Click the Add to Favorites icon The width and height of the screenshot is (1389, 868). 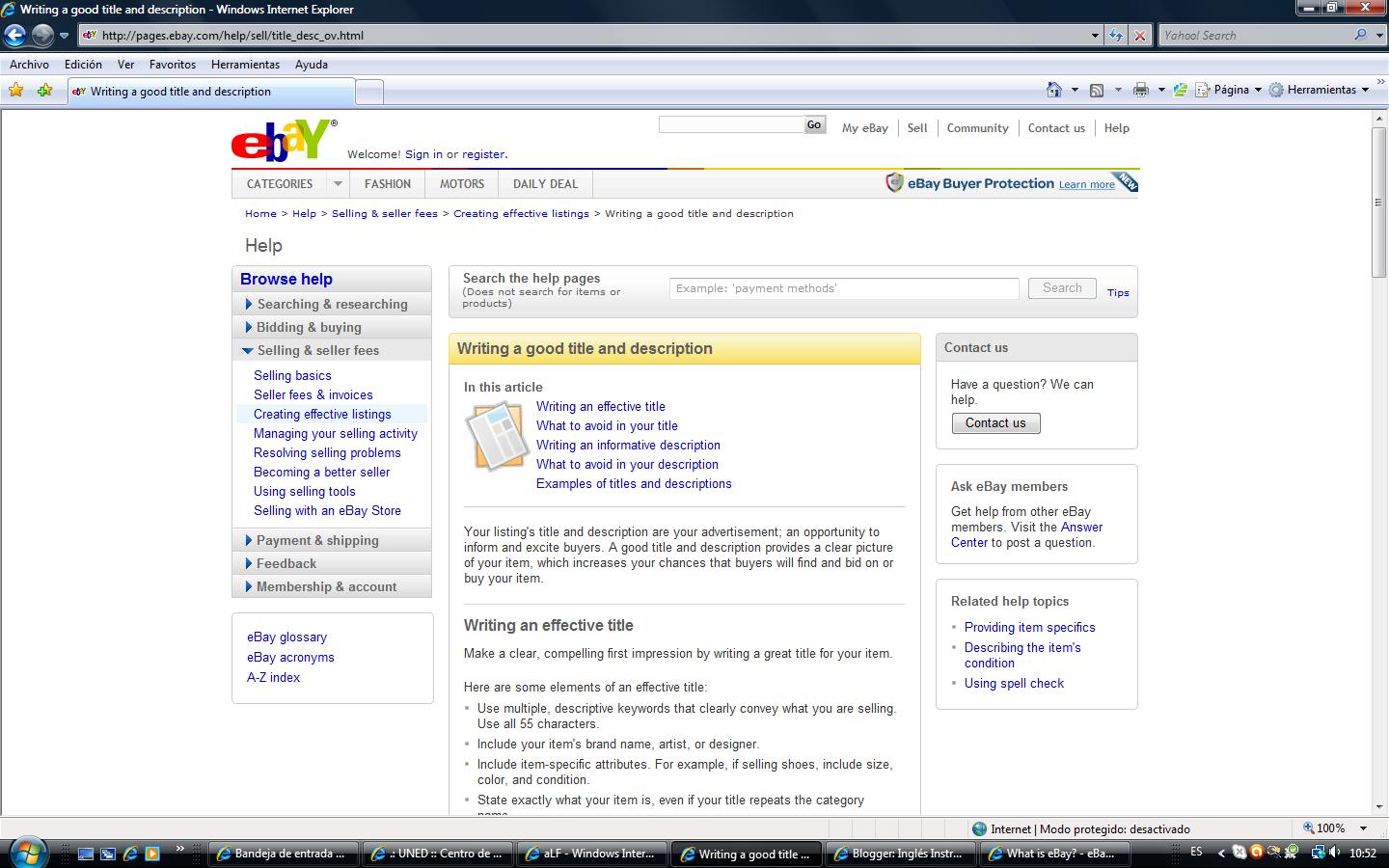[44, 91]
